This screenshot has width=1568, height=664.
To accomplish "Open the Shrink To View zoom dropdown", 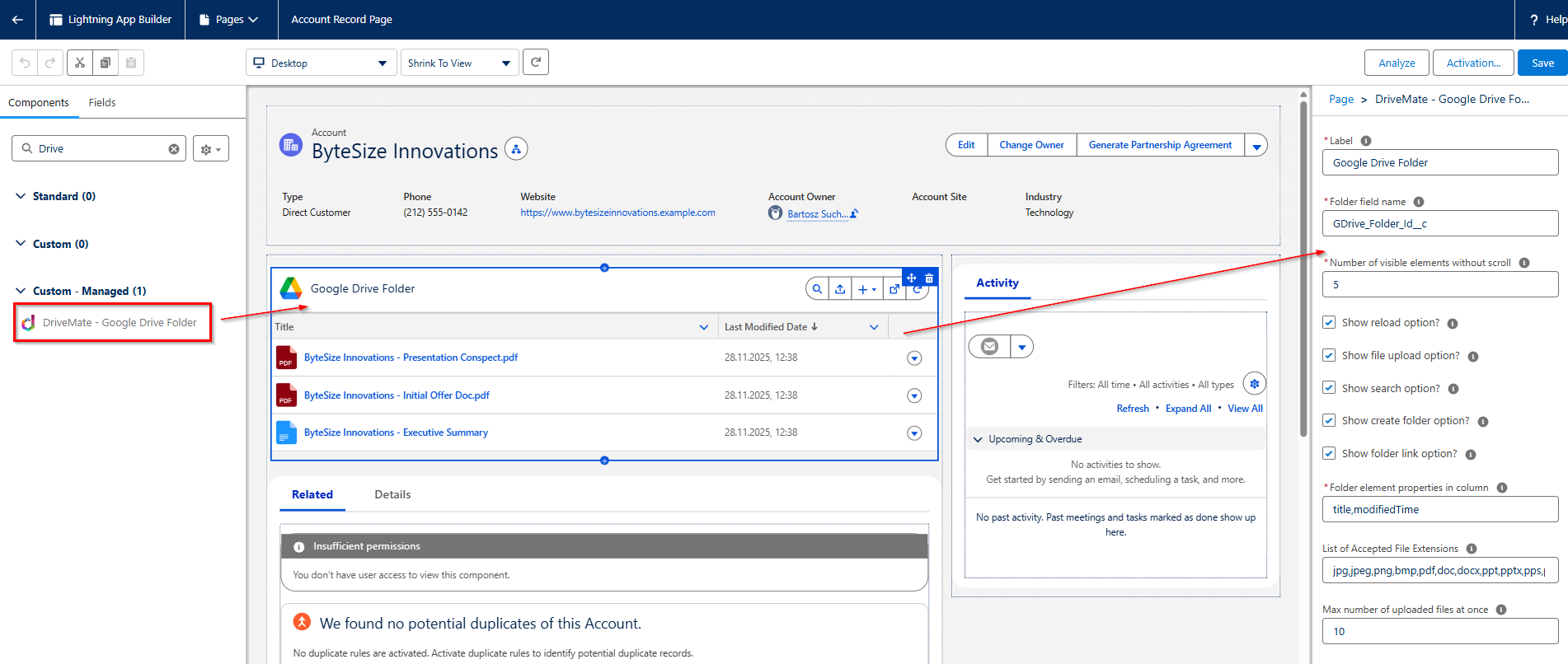I will coord(460,63).
